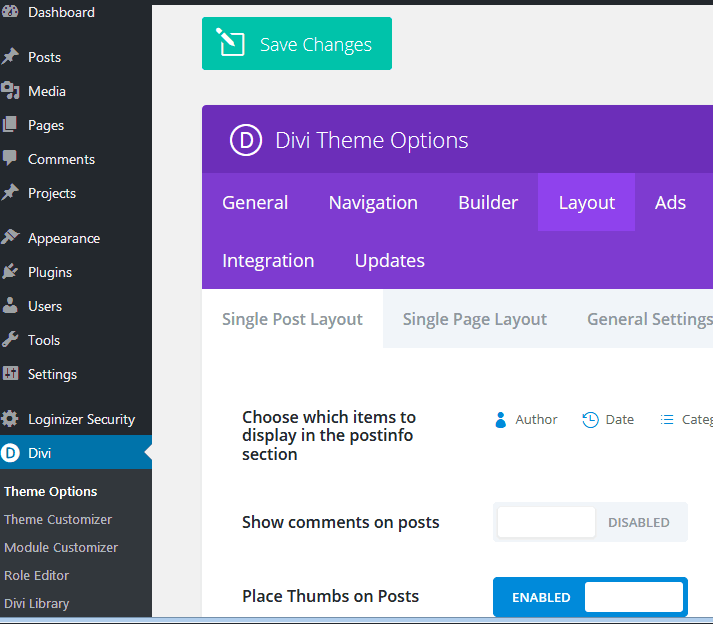Open the Theme Options submenu link
Image resolution: width=713 pixels, height=624 pixels.
click(50, 491)
